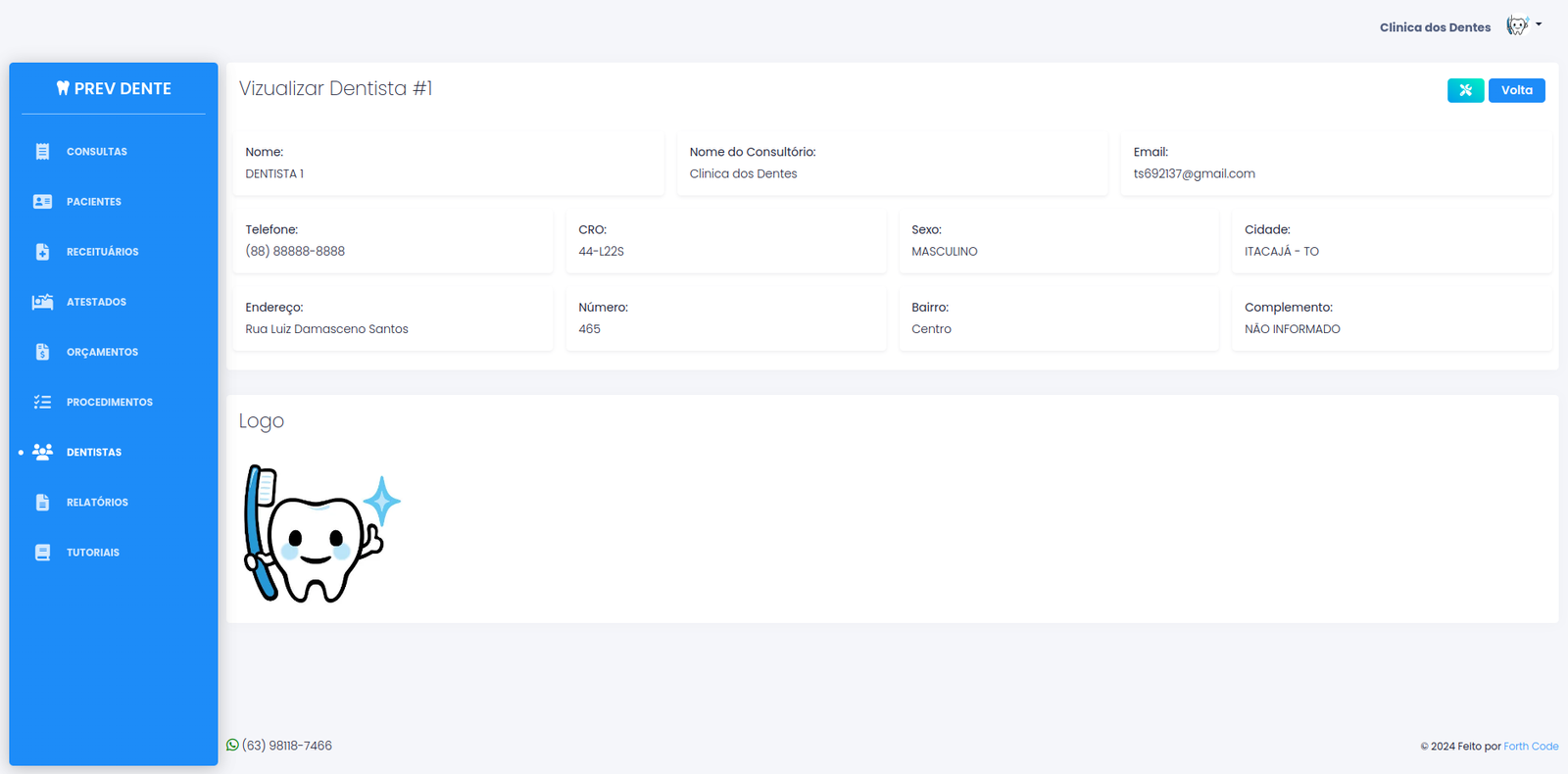
Task: Click the Pacientes ID card icon
Action: pos(42,202)
